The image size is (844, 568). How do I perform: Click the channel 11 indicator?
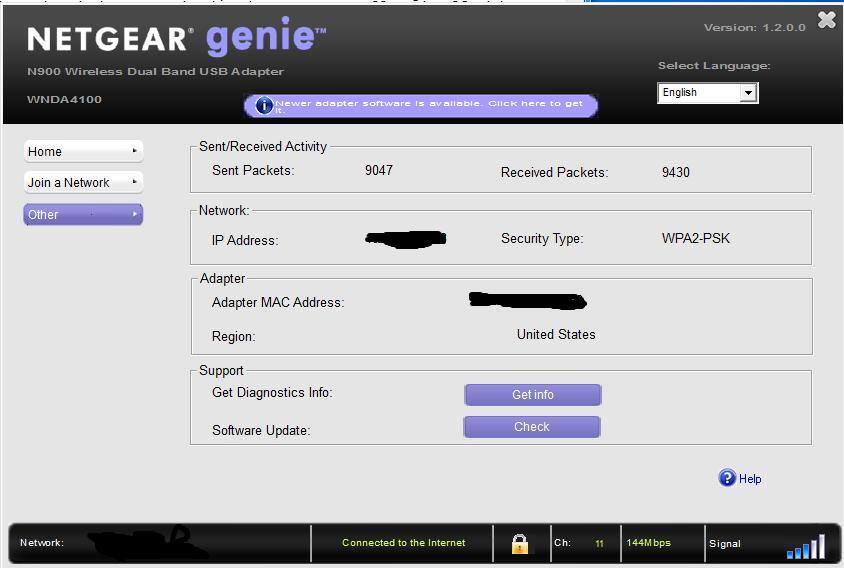599,544
